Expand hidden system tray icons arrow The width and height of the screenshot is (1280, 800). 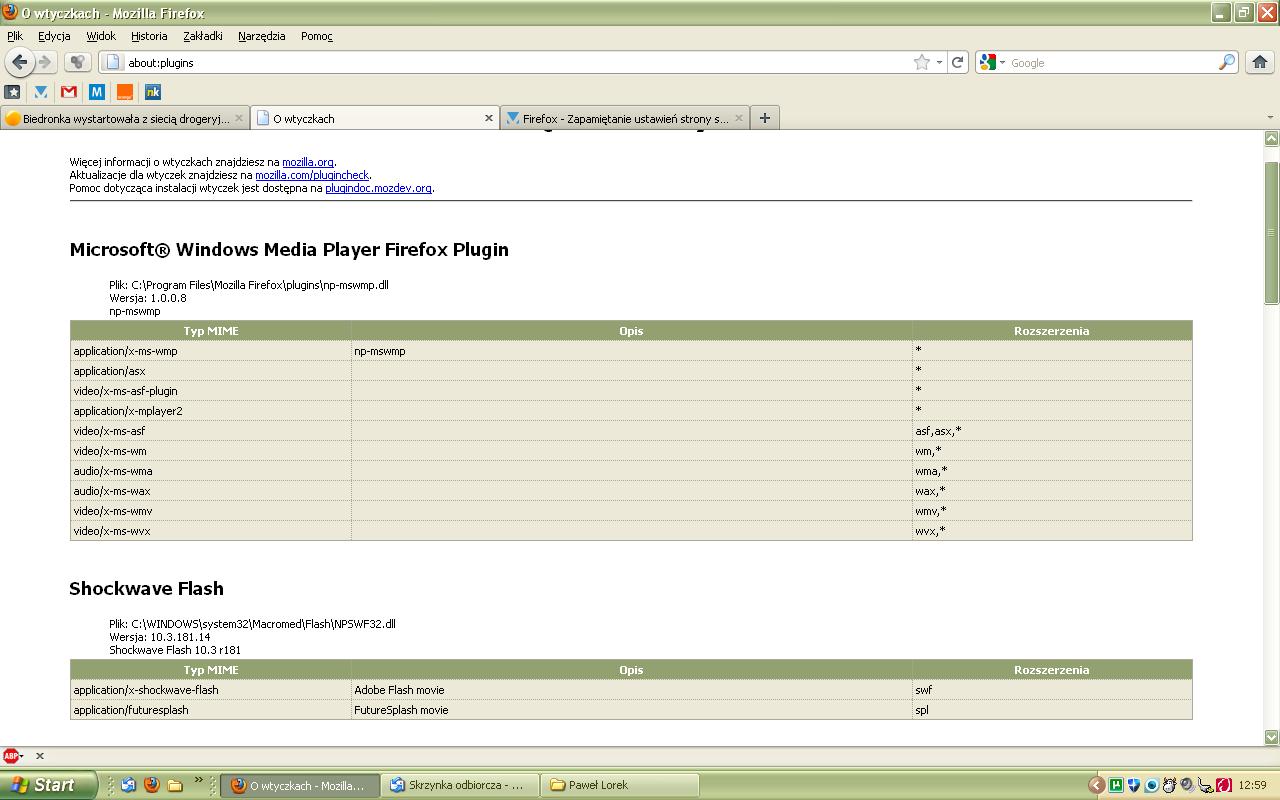coord(1097,785)
